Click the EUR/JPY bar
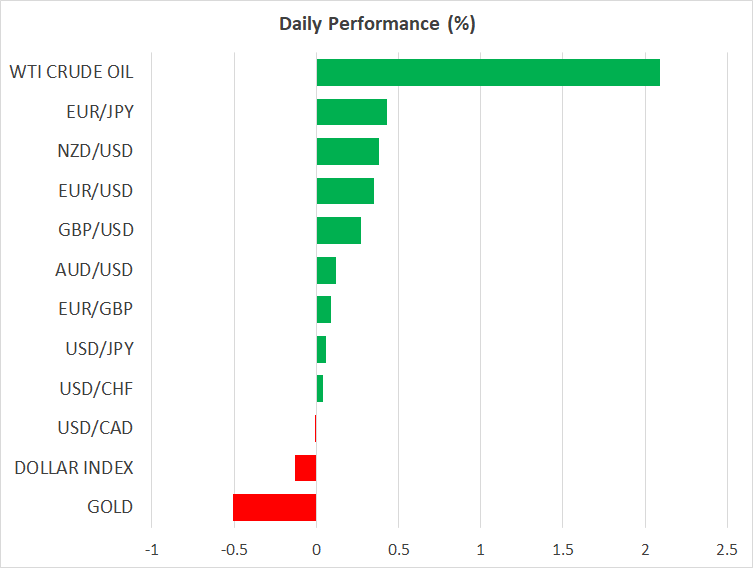753x568 pixels. [351, 112]
